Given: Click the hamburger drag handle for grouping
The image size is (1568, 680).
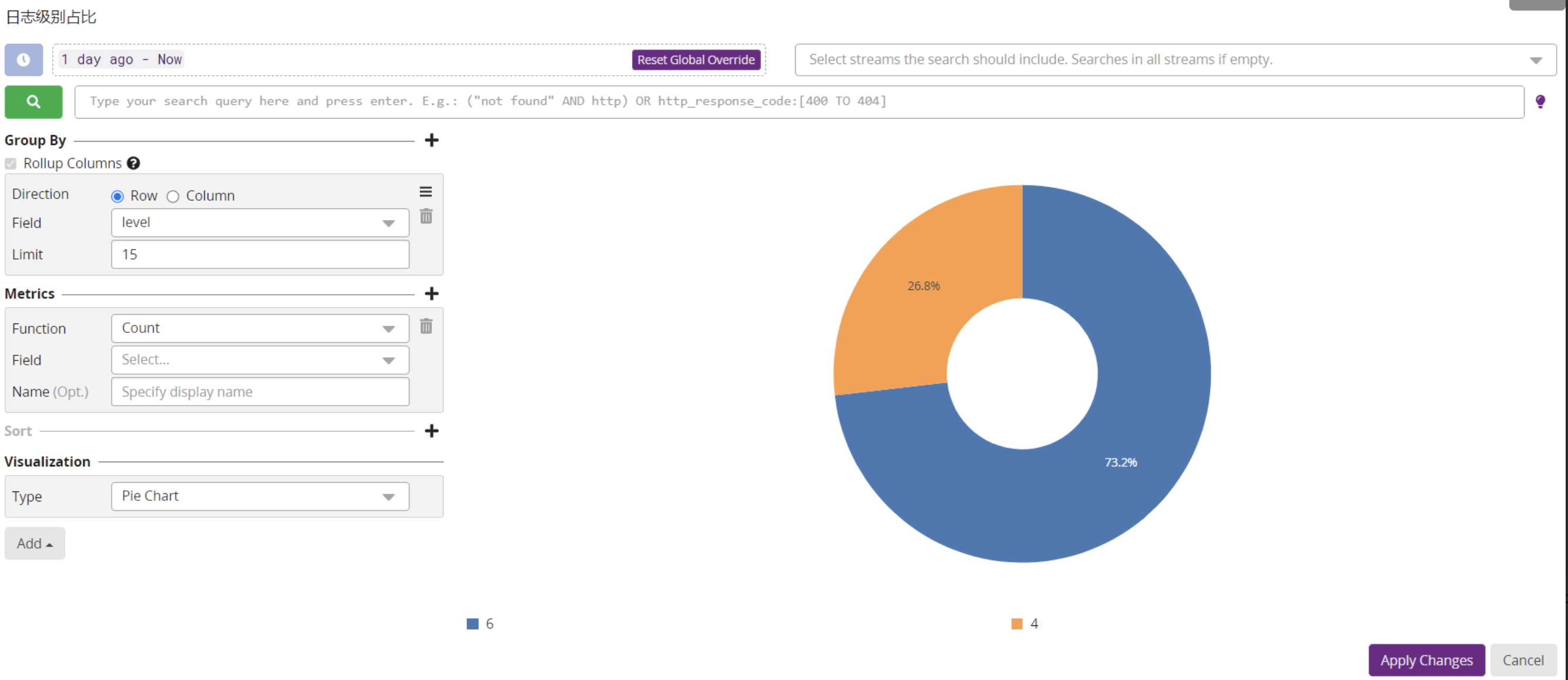Looking at the screenshot, I should click(425, 193).
